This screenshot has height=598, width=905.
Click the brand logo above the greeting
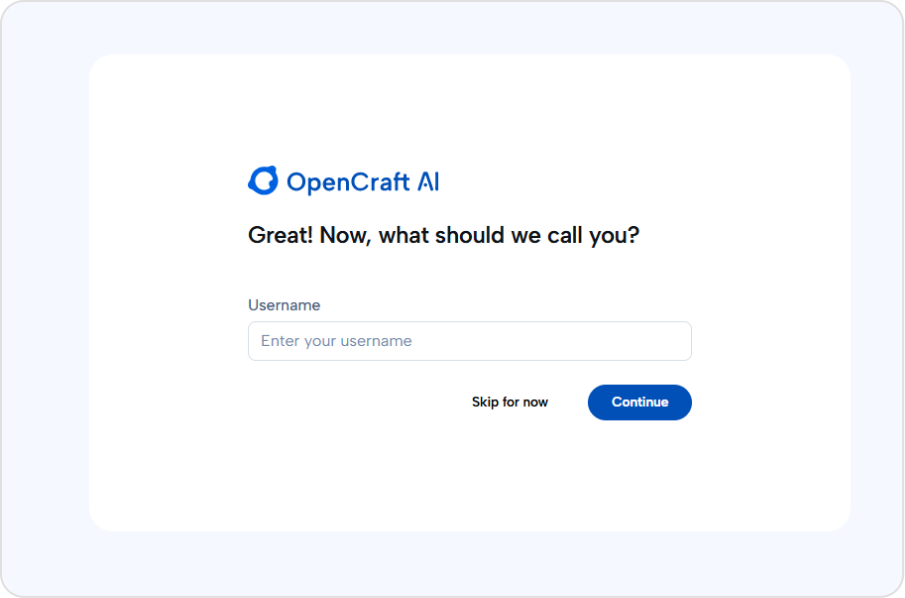pos(343,180)
